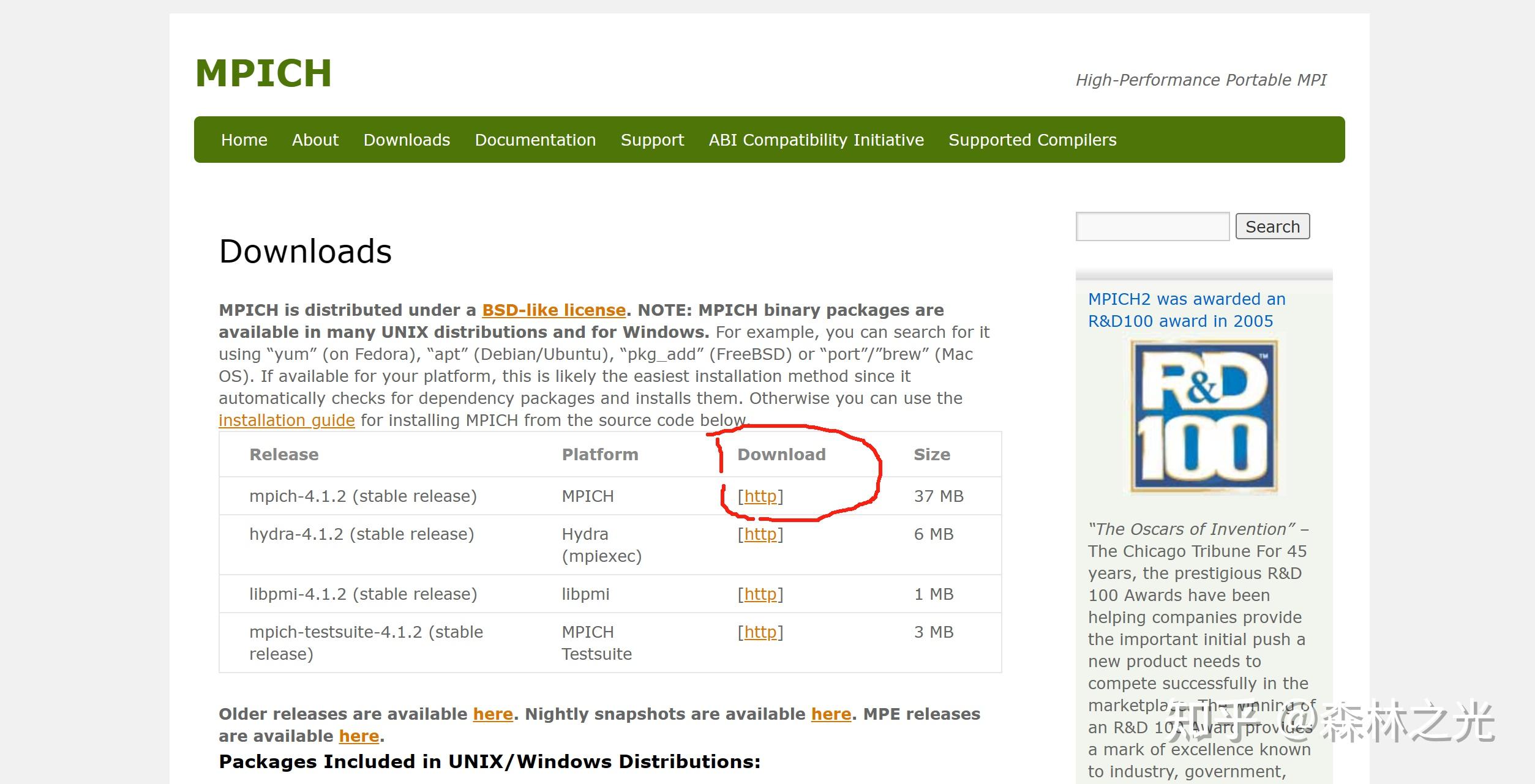The image size is (1535, 784).
Task: Open the Home menu item
Action: [x=244, y=140]
